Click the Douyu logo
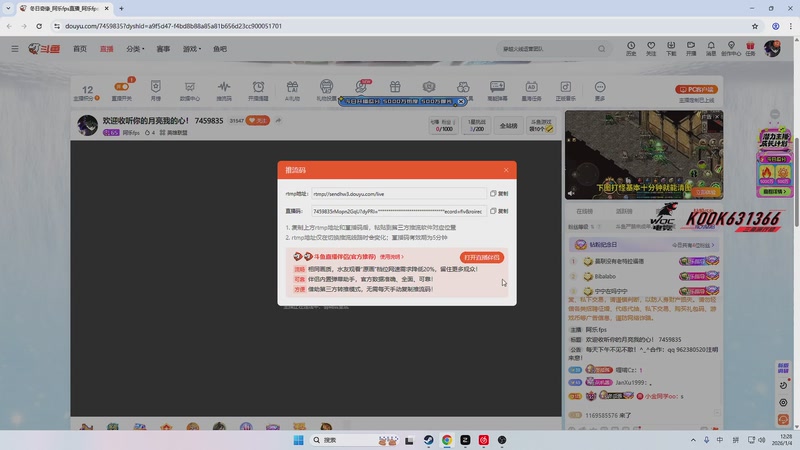 tap(44, 48)
